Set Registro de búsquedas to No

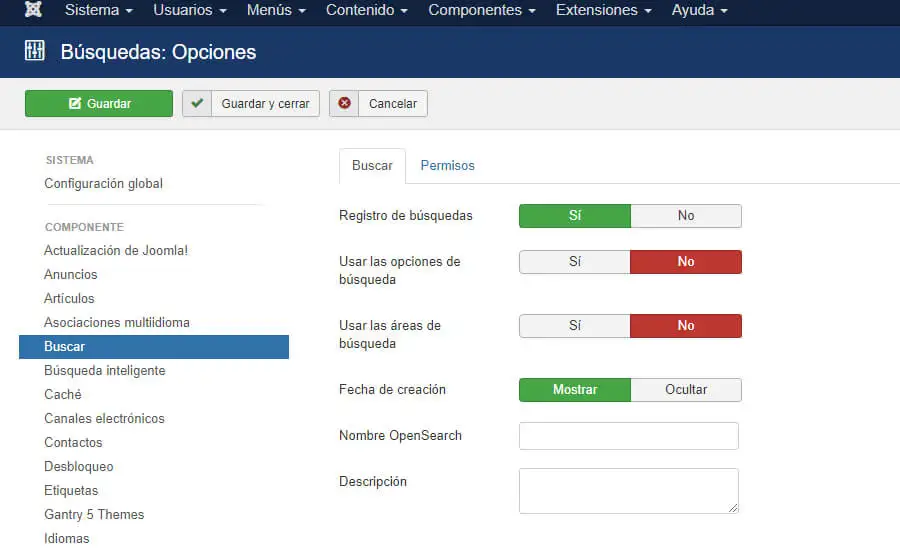point(686,216)
